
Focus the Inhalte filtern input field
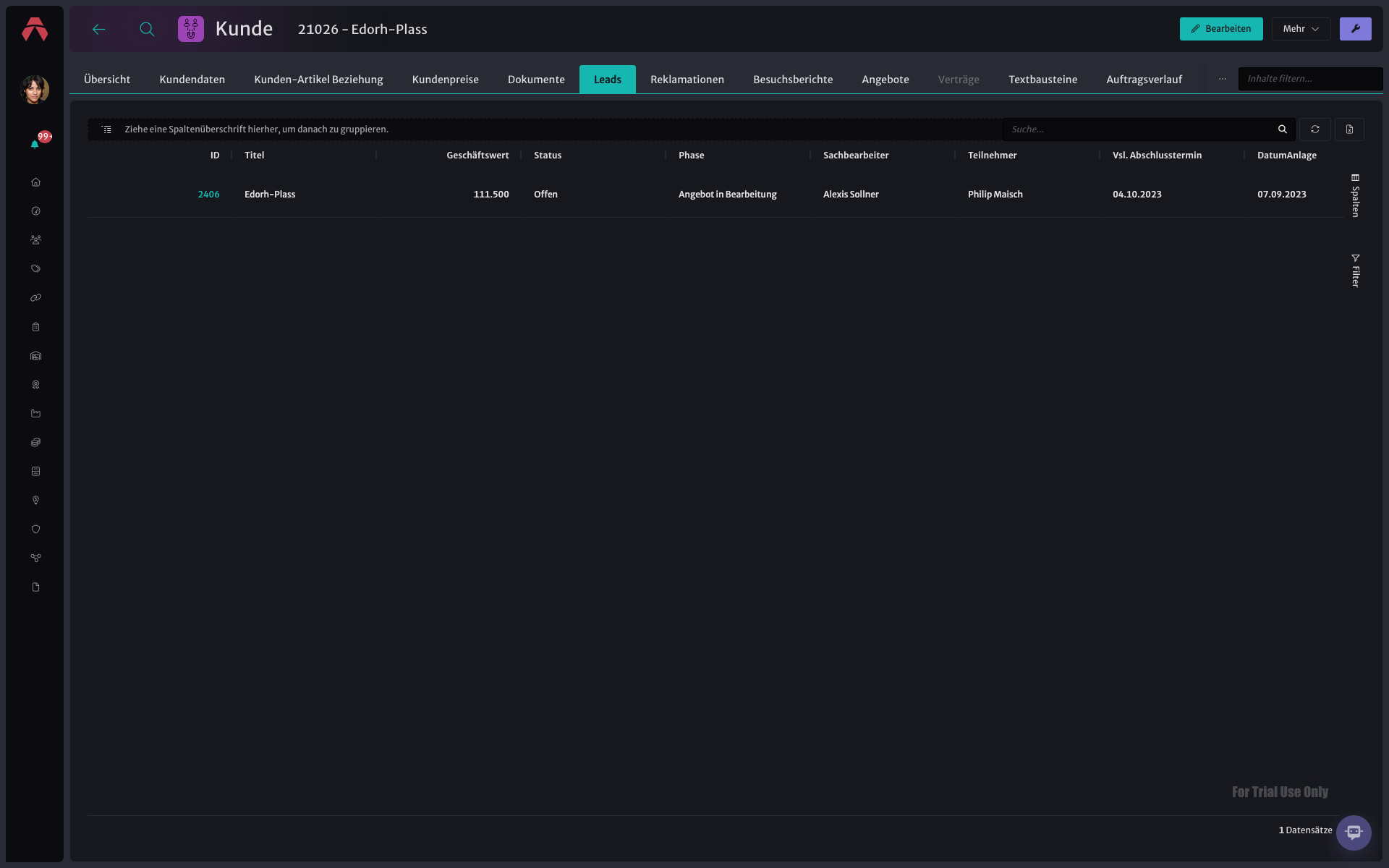tap(1310, 79)
